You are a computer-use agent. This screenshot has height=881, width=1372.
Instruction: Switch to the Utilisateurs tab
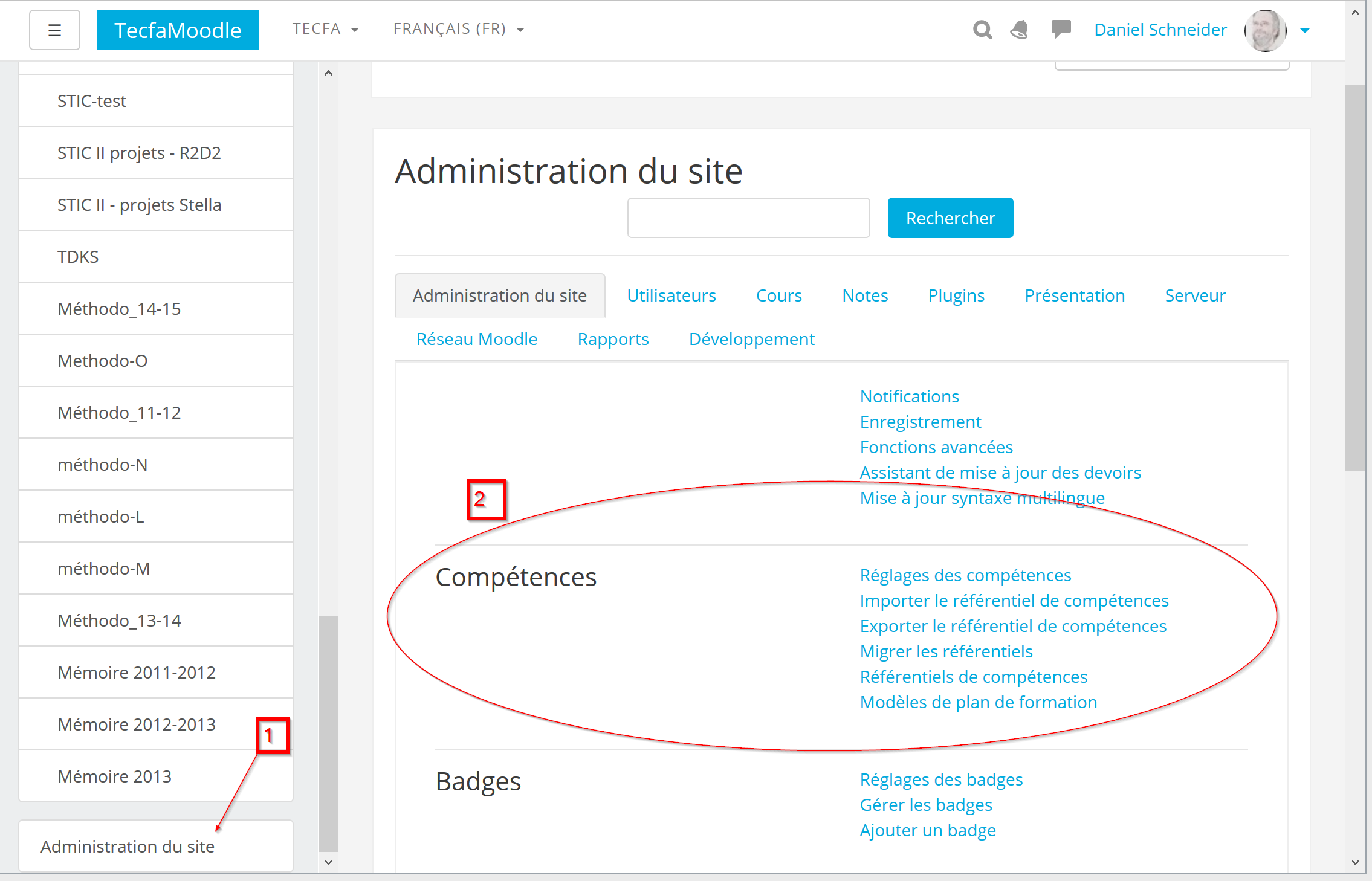pyautogui.click(x=671, y=295)
